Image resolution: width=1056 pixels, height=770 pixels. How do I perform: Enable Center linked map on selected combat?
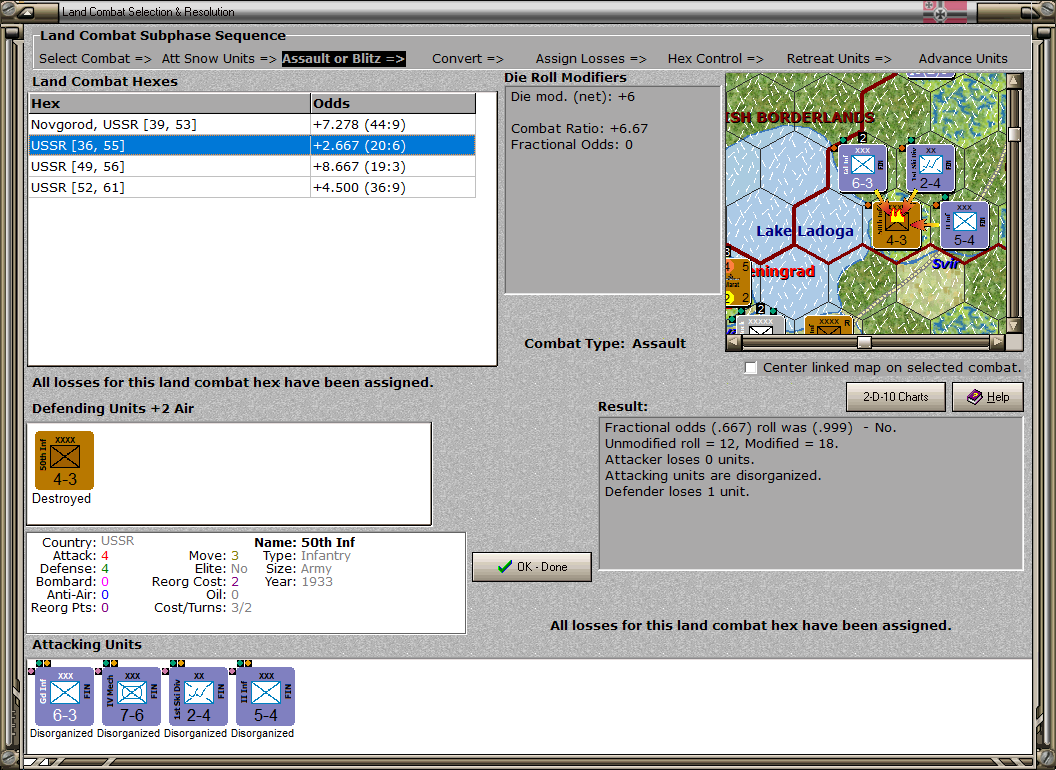(751, 368)
